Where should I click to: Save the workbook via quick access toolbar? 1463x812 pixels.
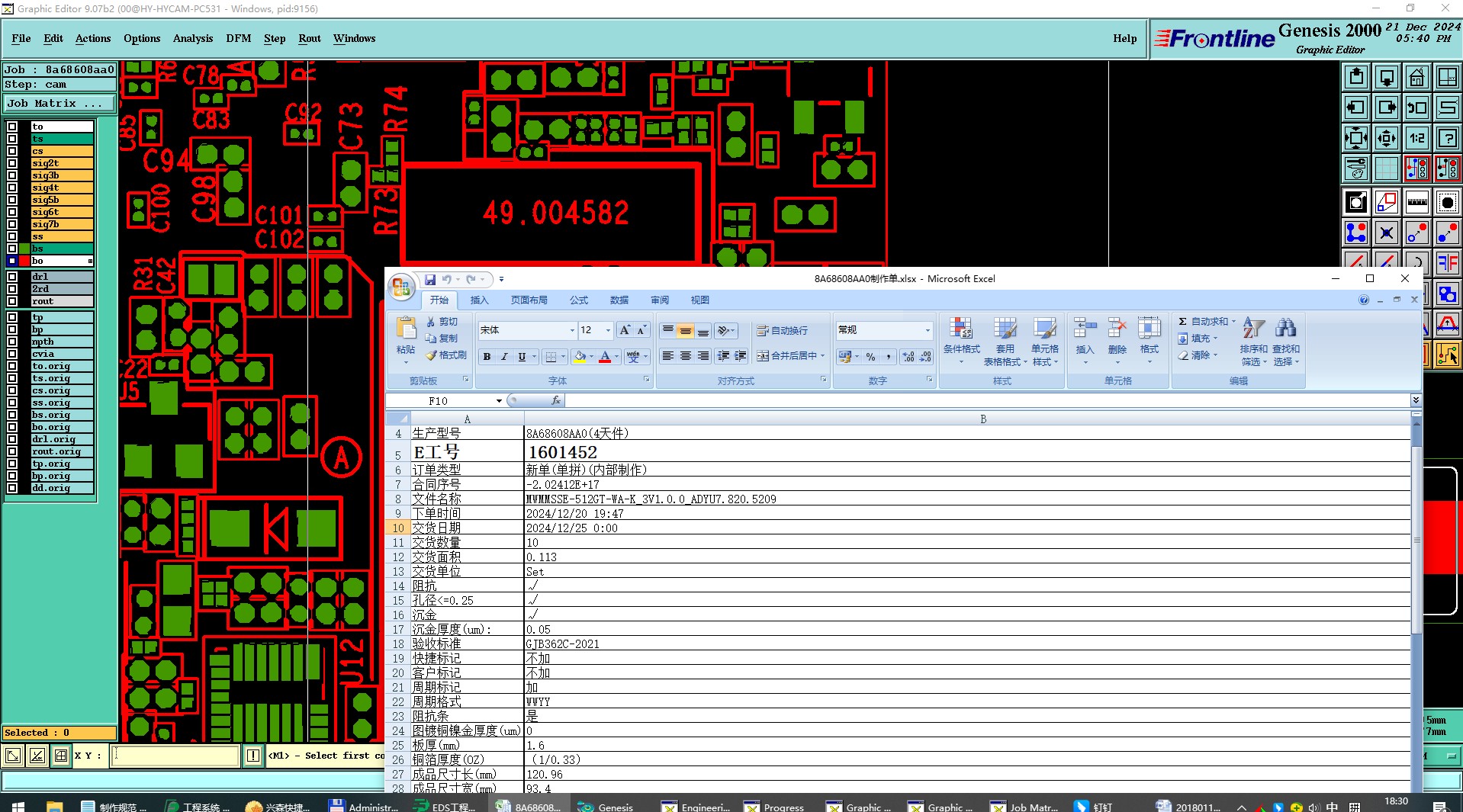pos(430,279)
